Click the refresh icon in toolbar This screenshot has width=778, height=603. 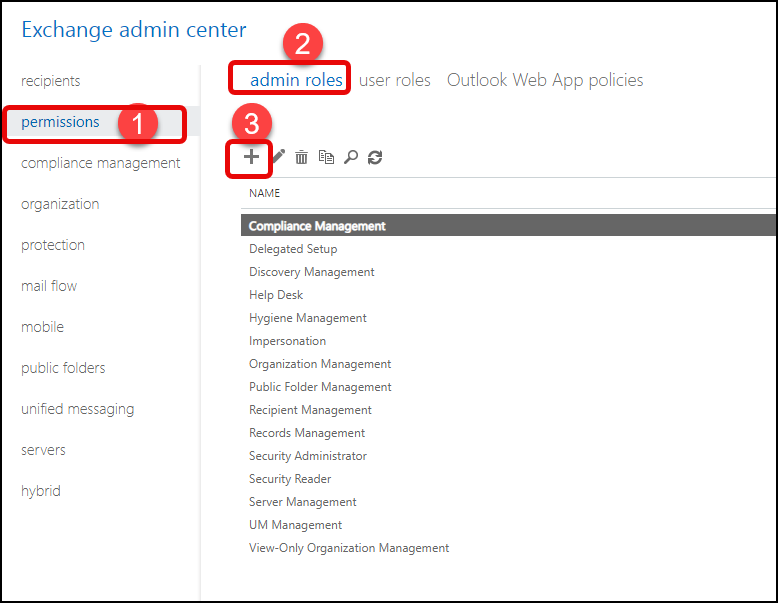[x=375, y=157]
